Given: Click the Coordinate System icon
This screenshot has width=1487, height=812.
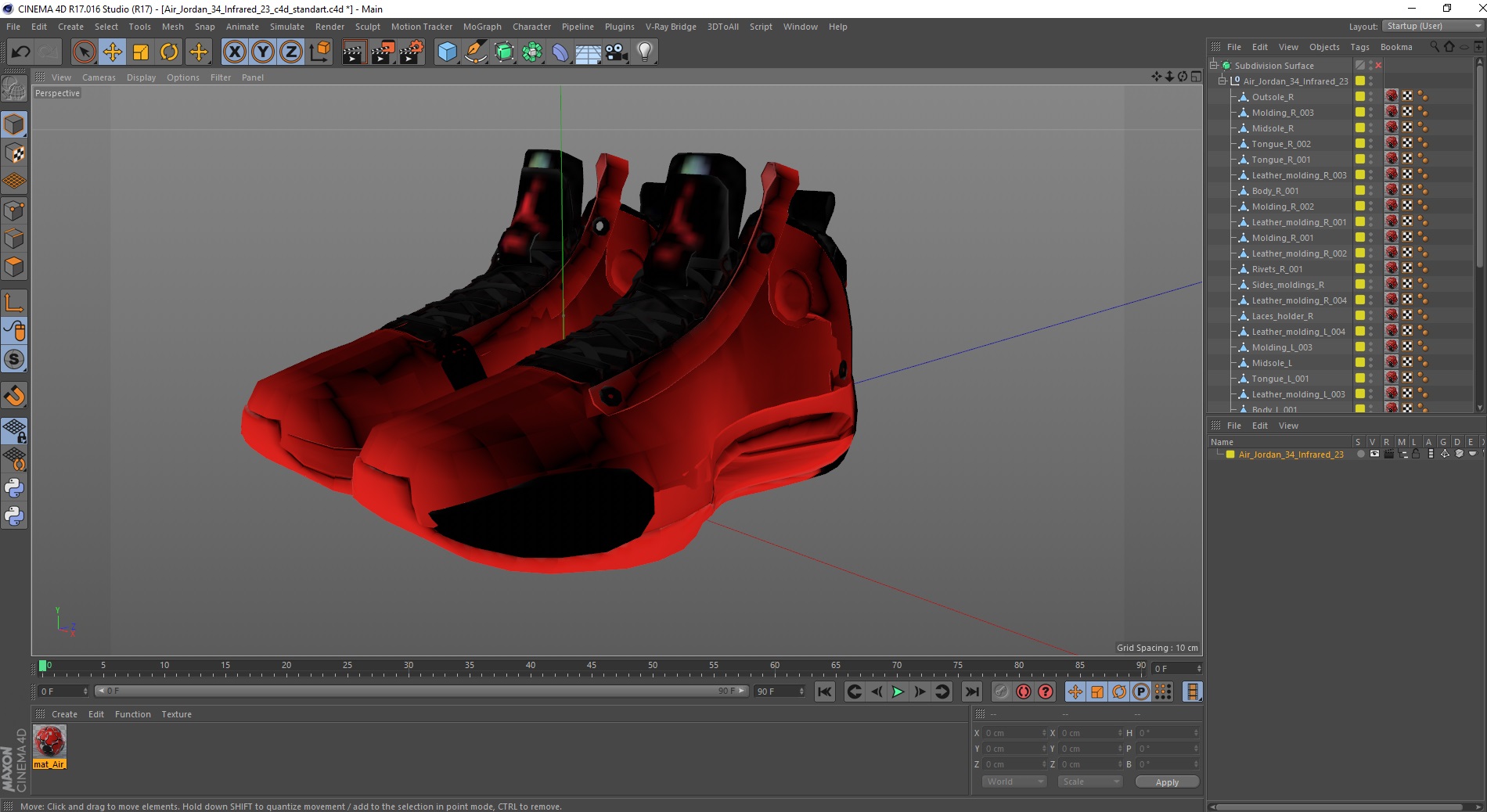Looking at the screenshot, I should tap(319, 52).
